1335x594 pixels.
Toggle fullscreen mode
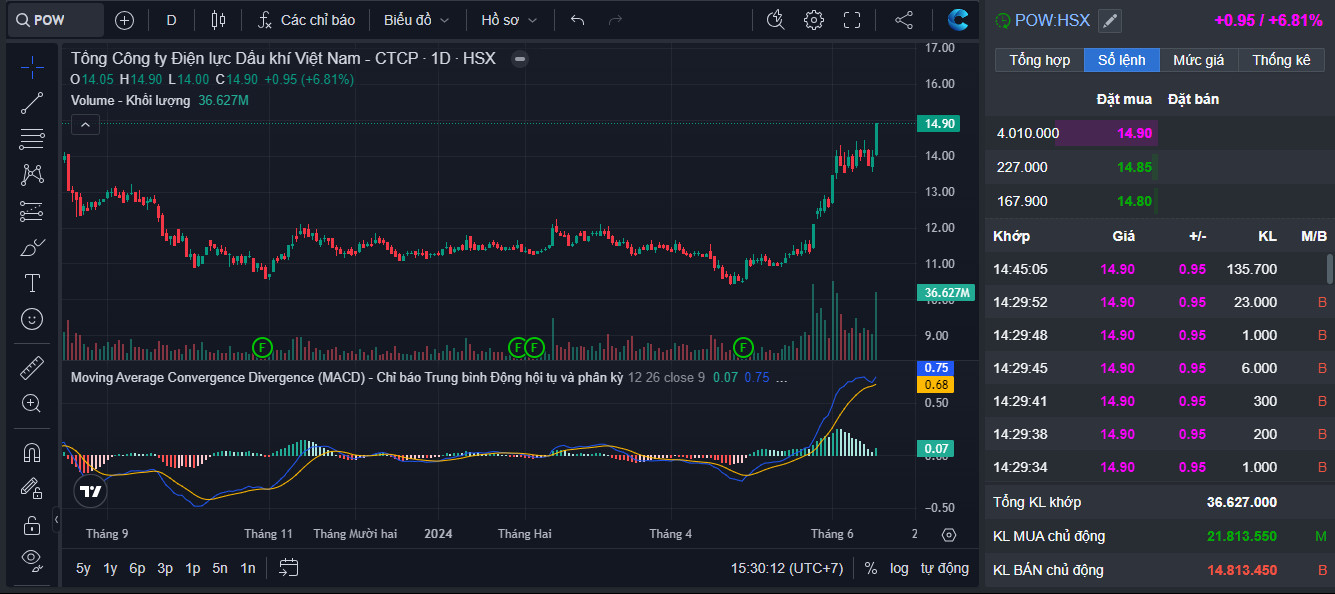[852, 20]
